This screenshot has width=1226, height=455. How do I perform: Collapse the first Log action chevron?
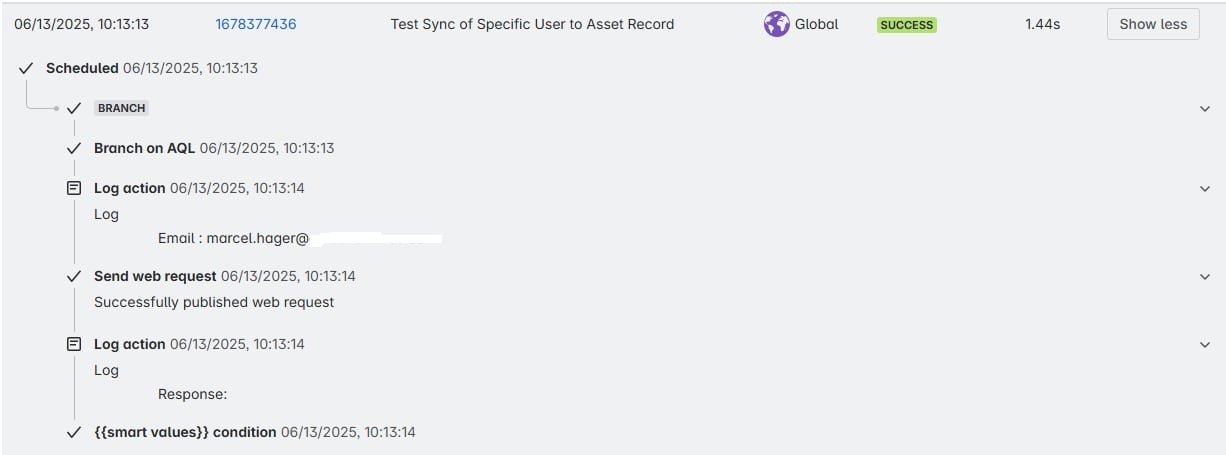pos(1204,189)
